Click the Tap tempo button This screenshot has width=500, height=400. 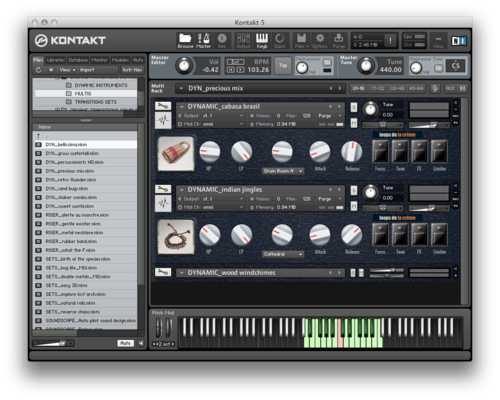click(x=283, y=65)
